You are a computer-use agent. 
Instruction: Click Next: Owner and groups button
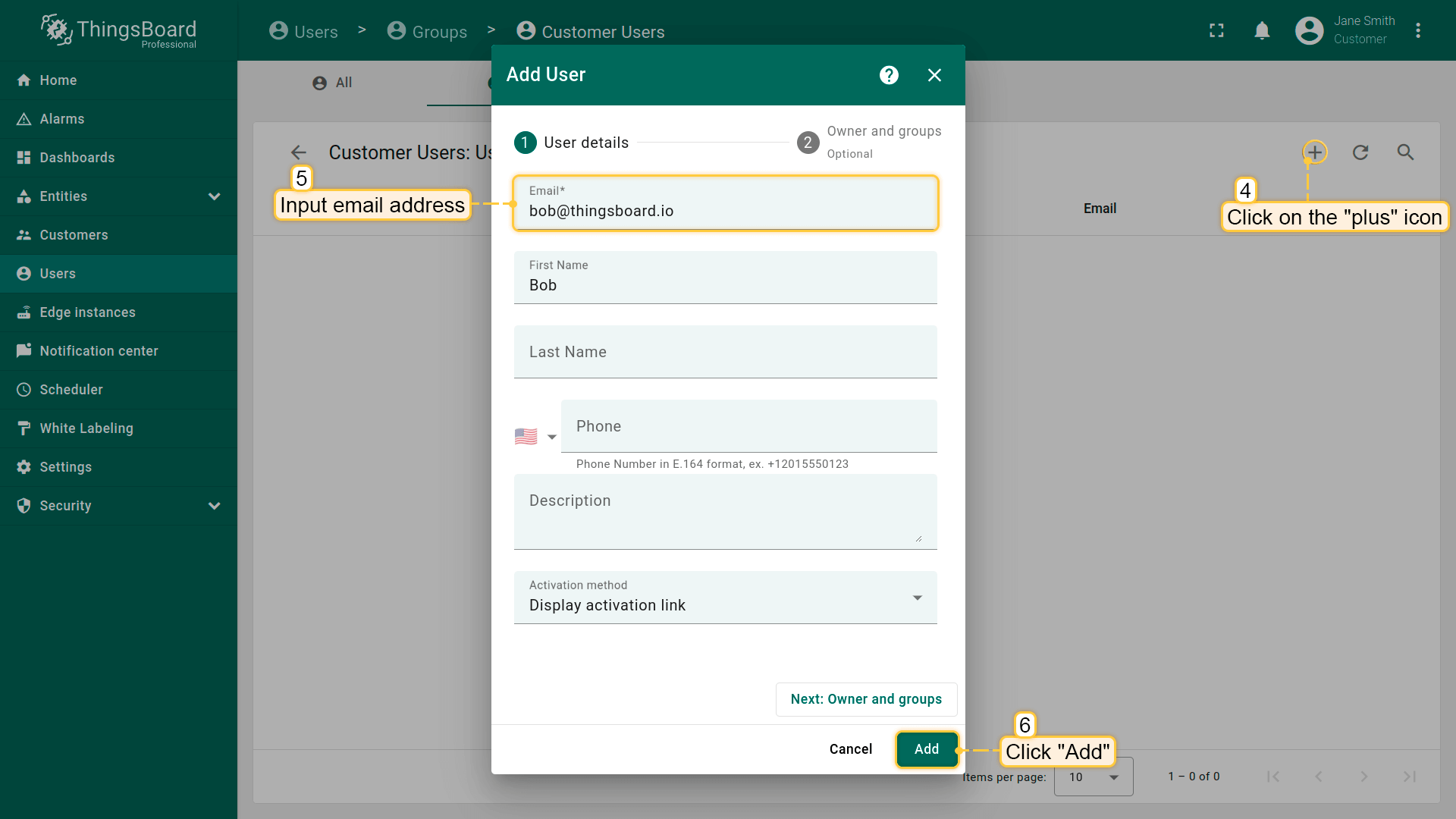click(866, 699)
